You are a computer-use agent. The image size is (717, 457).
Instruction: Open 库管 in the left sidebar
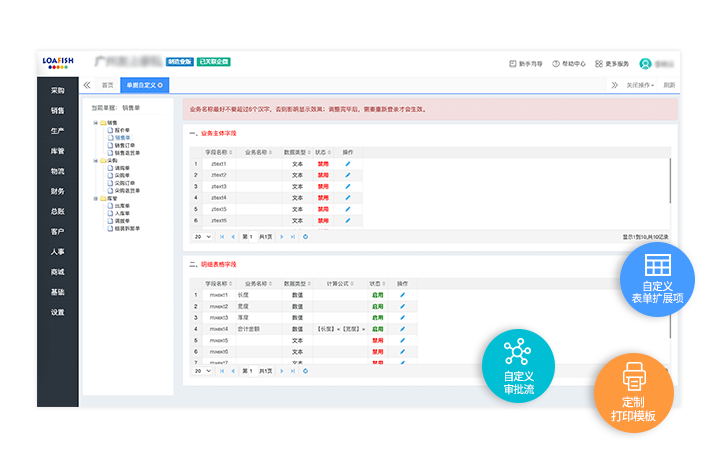pyautogui.click(x=58, y=151)
